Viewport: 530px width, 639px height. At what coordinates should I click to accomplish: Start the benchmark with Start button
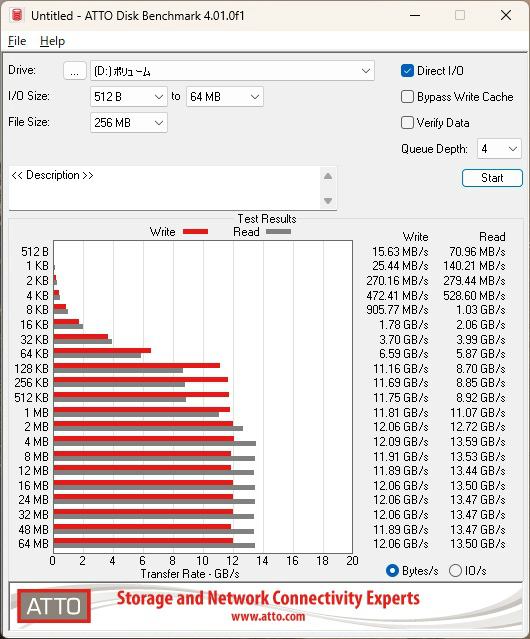(492, 178)
